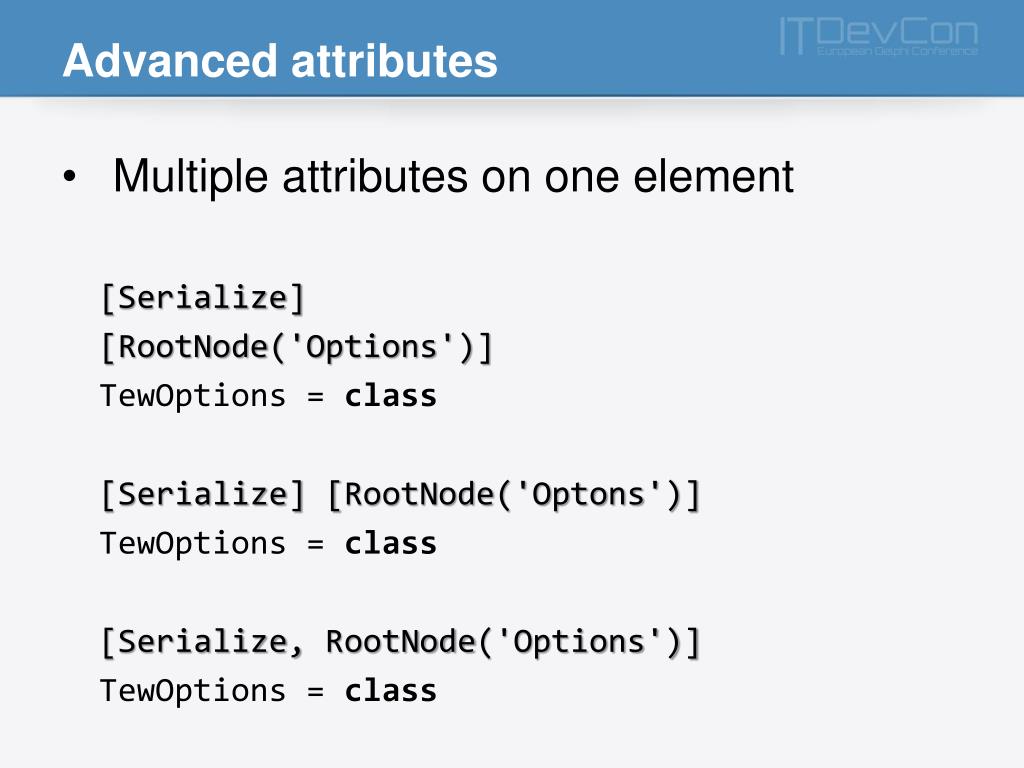Image resolution: width=1024 pixels, height=768 pixels.
Task: Click the word 'attributes' in the header
Action: click(x=394, y=61)
